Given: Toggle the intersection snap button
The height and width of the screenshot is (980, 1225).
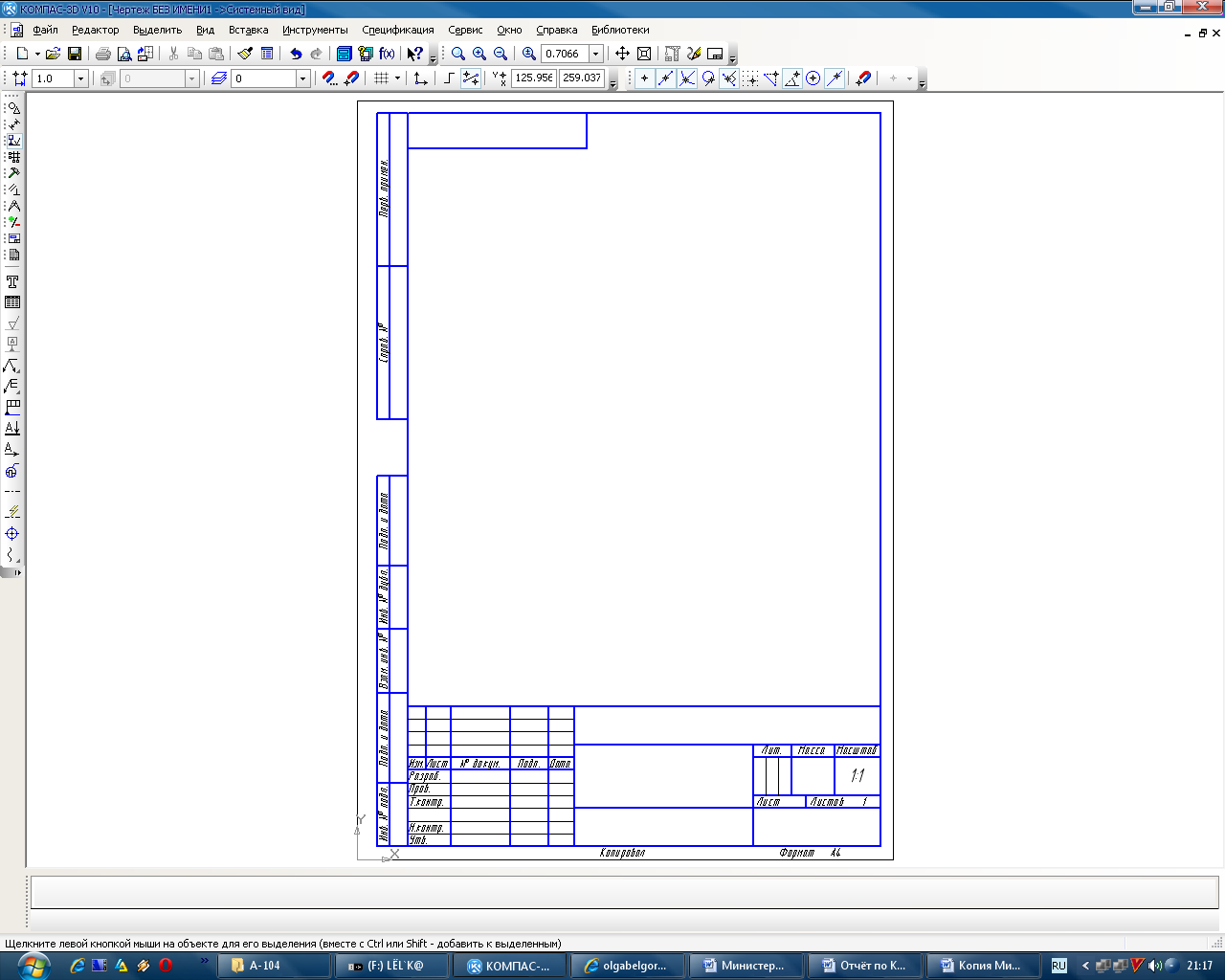Looking at the screenshot, I should pyautogui.click(x=687, y=78).
